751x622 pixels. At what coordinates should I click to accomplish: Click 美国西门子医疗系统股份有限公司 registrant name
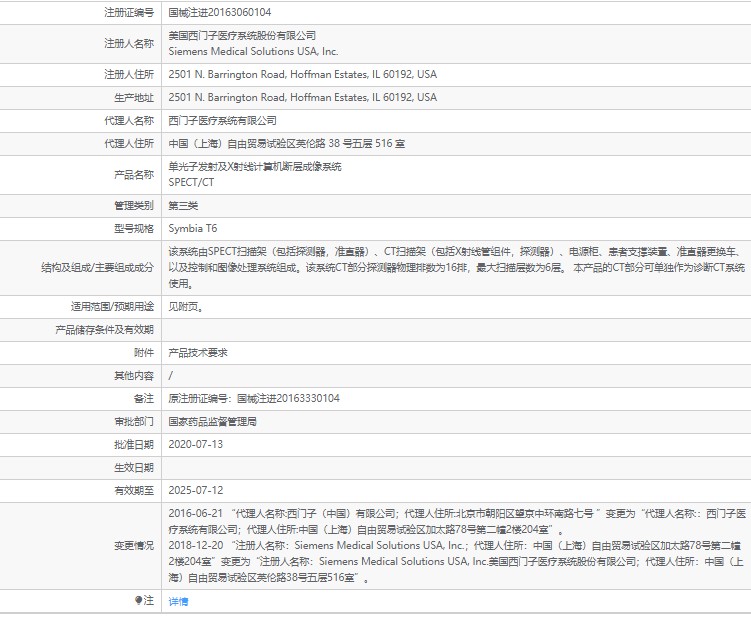pyautogui.click(x=242, y=35)
